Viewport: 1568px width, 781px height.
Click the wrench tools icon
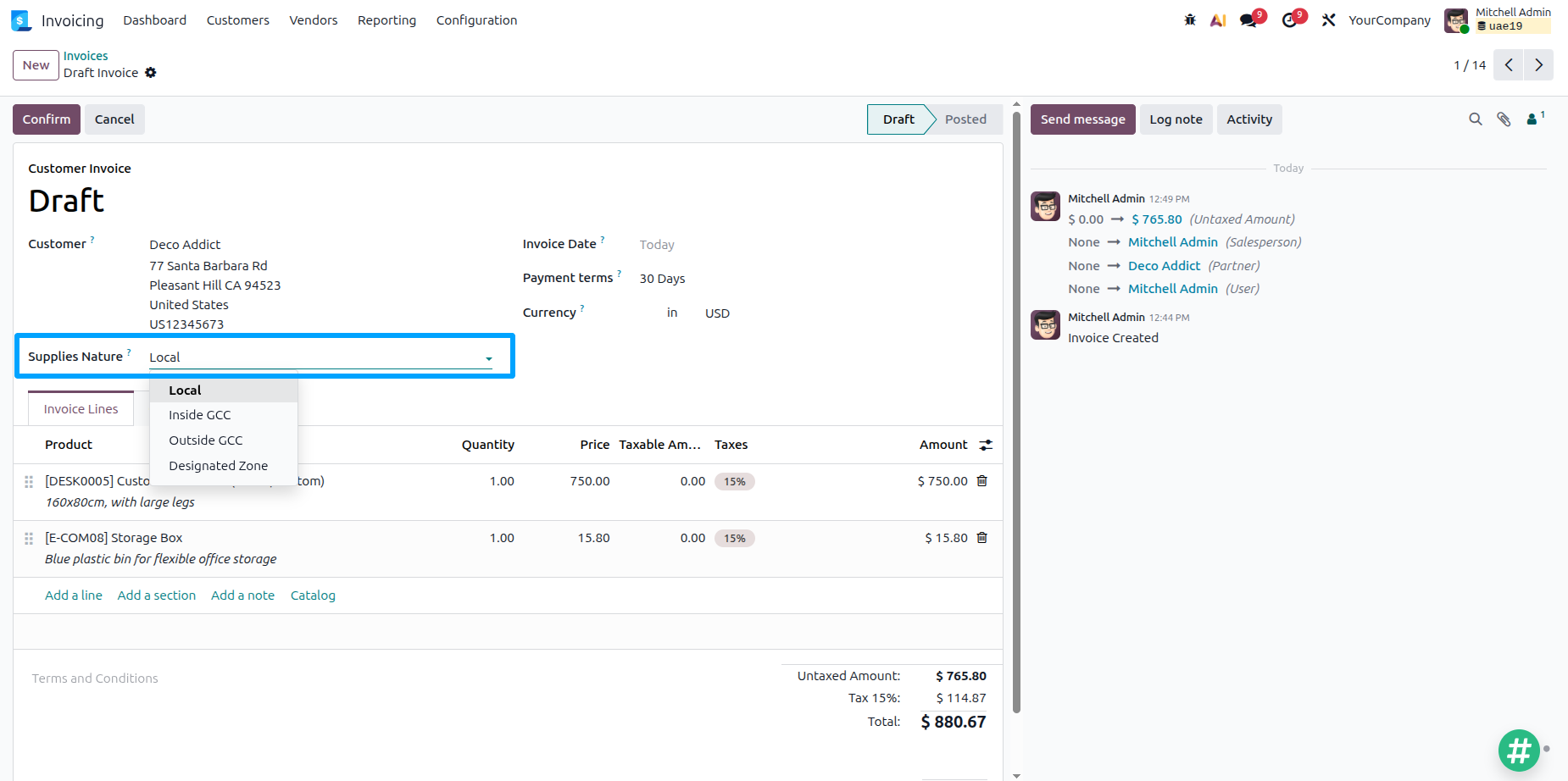click(1328, 20)
